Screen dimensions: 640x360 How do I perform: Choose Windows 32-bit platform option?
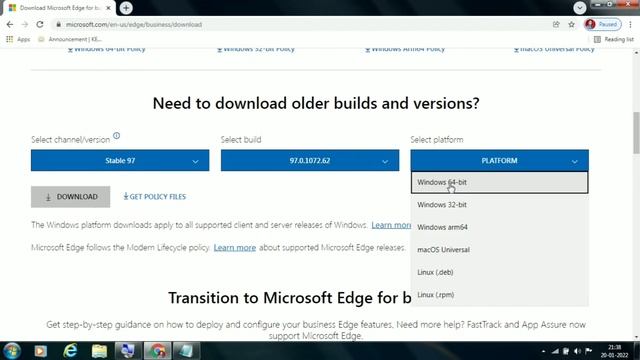pyautogui.click(x=499, y=204)
